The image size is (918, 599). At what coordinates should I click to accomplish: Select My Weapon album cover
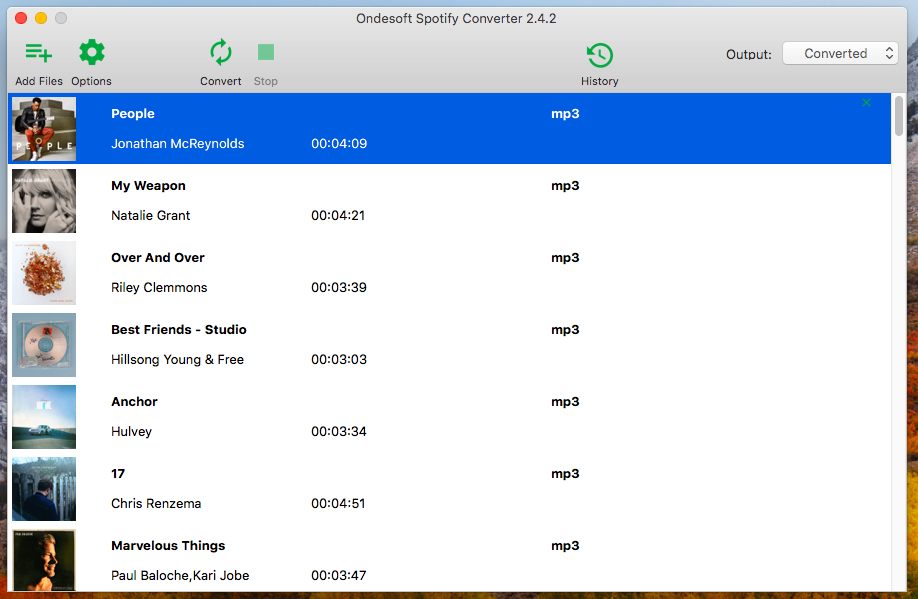44,201
